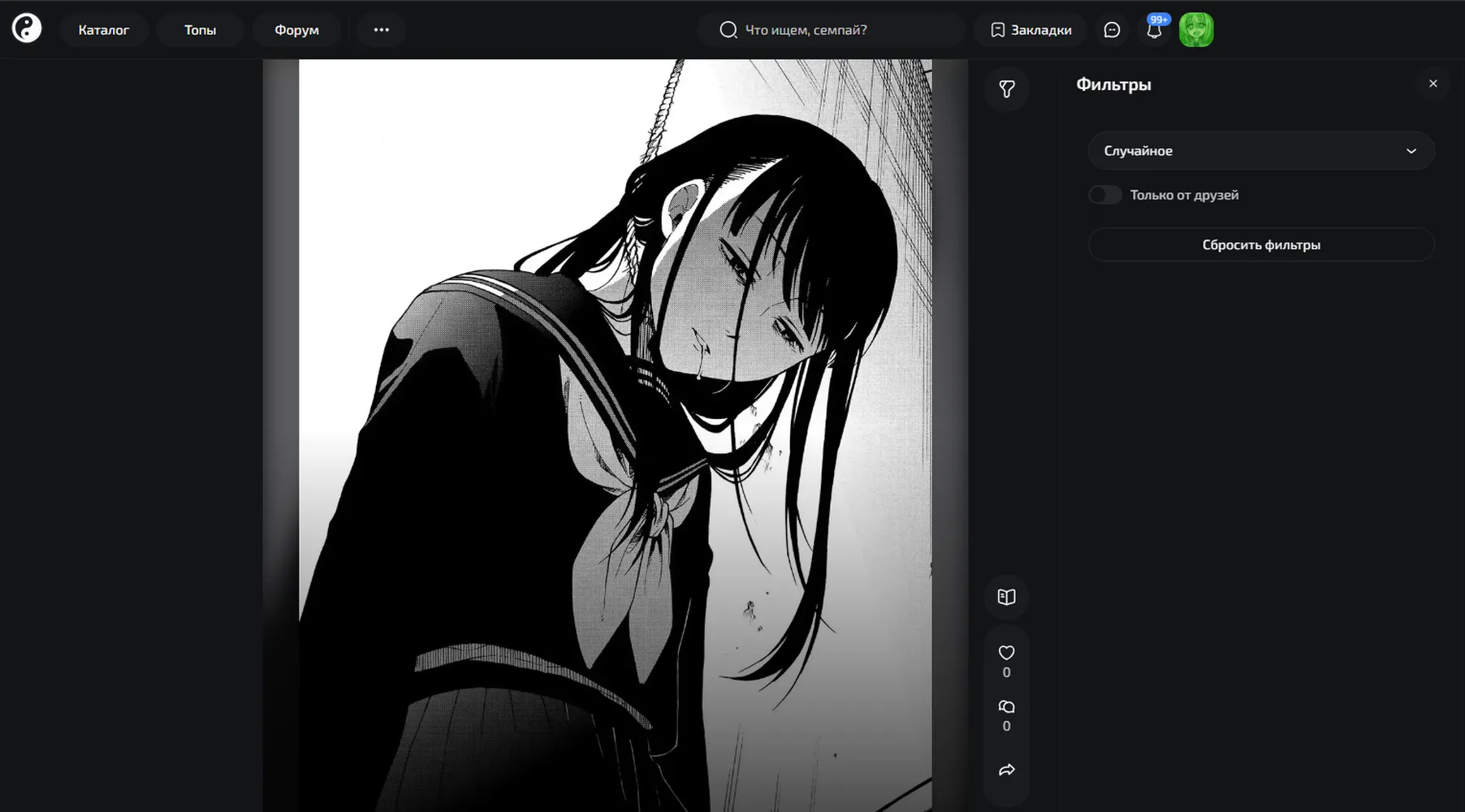Open the Закладки bookmarks button
Screen dimensions: 1465x812
click(x=1031, y=30)
